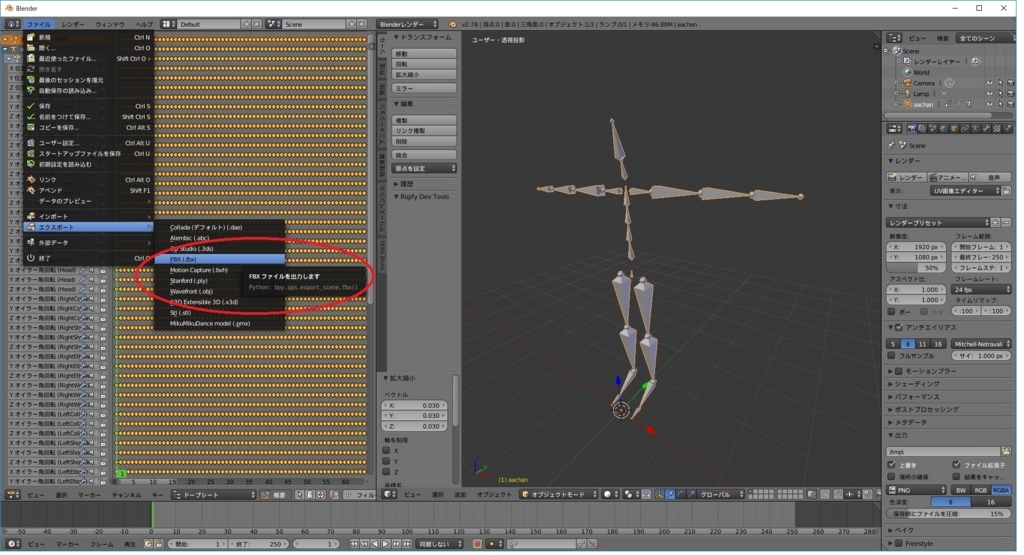Toggle Lamp visibility eye in the outliner

click(989, 93)
